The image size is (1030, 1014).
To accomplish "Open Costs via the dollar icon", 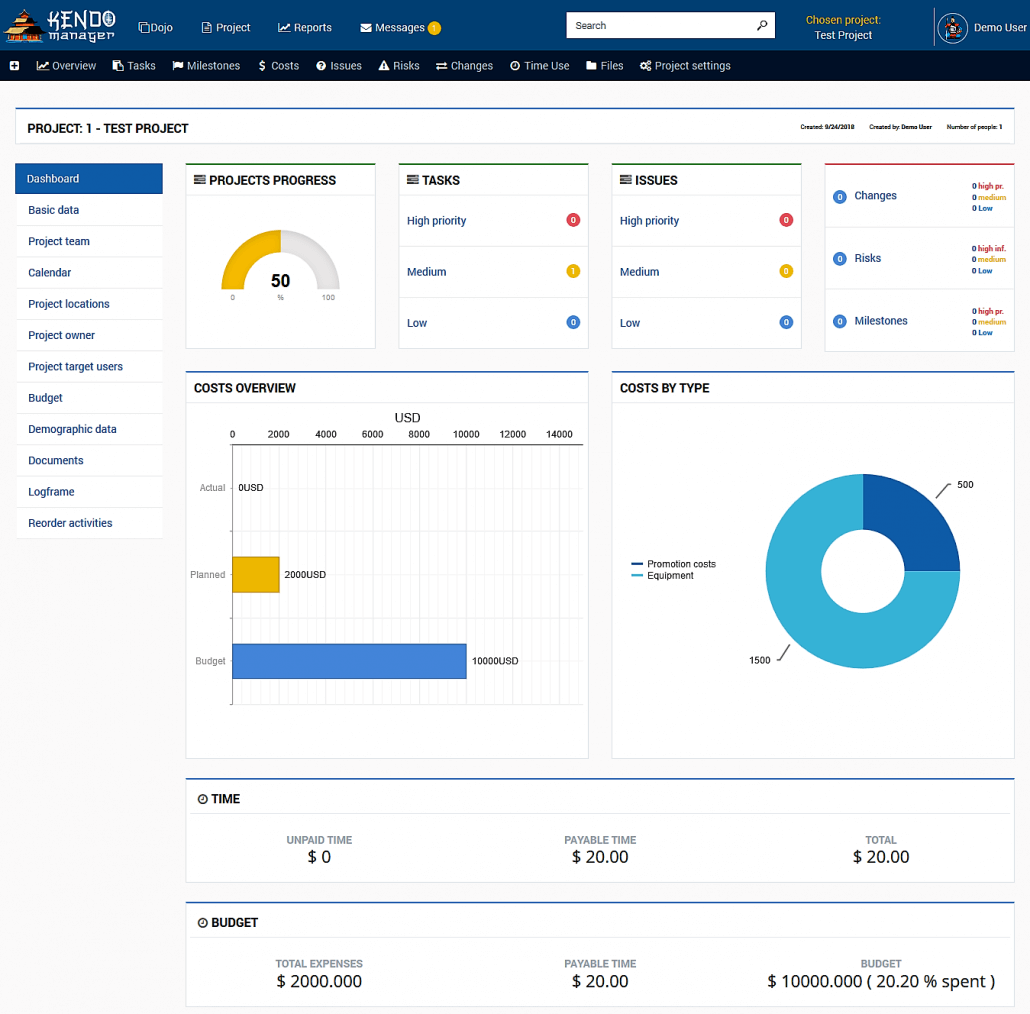I will pos(263,66).
